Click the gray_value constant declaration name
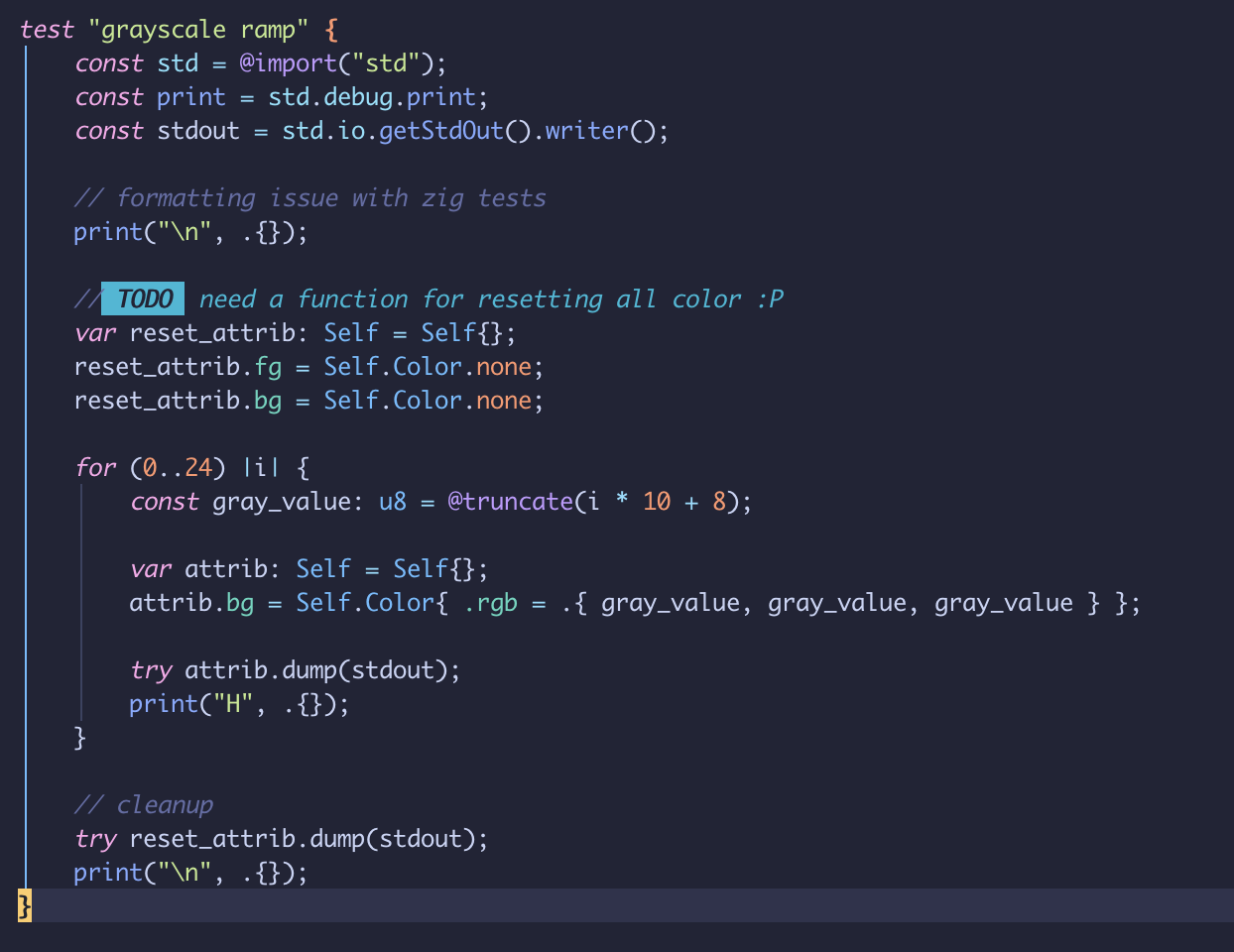Screen dimensions: 1234x952 [281, 502]
